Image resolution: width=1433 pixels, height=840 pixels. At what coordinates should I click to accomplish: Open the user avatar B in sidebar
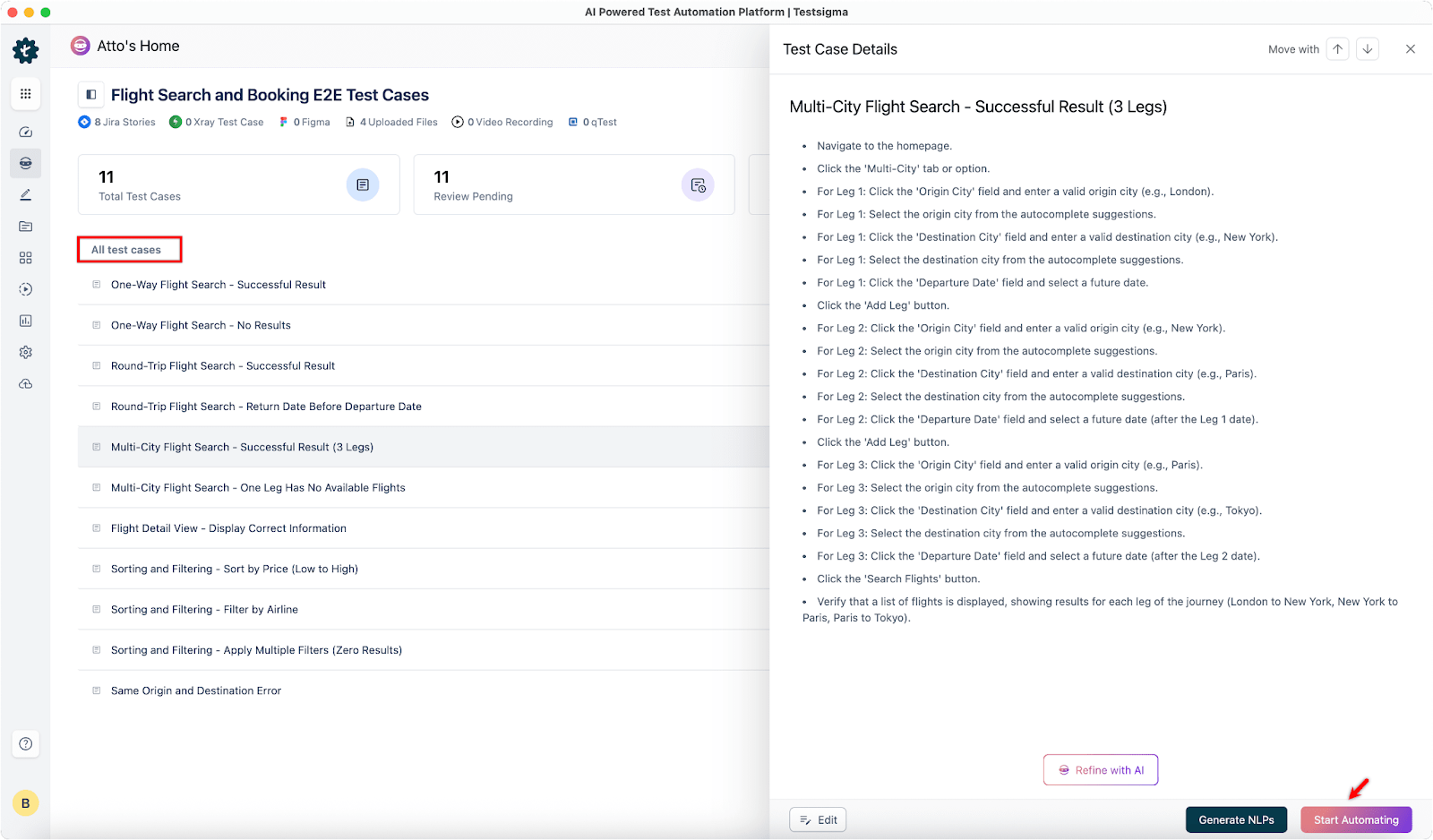coord(25,803)
